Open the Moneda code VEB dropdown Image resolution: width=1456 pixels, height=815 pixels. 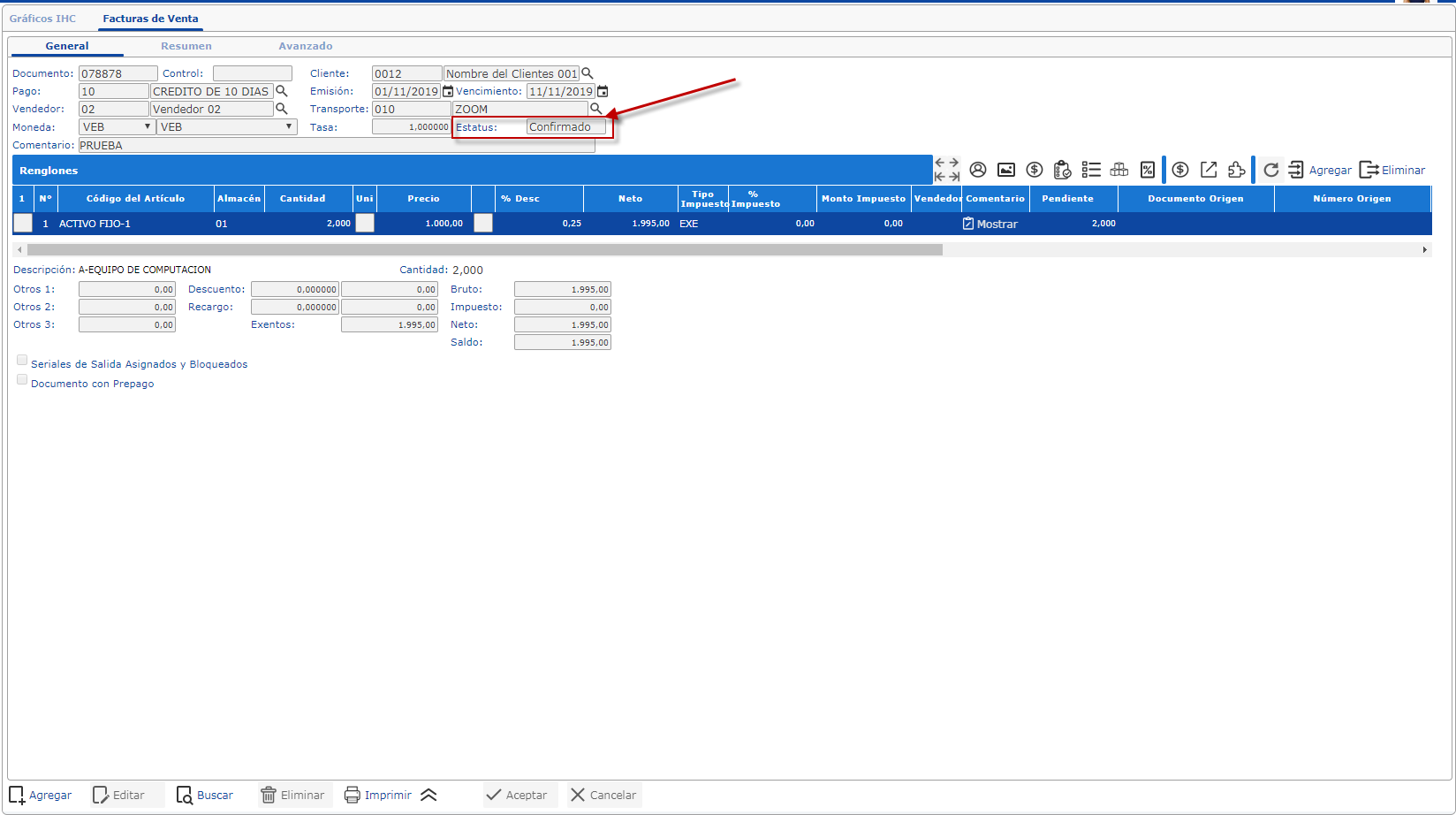[x=117, y=127]
